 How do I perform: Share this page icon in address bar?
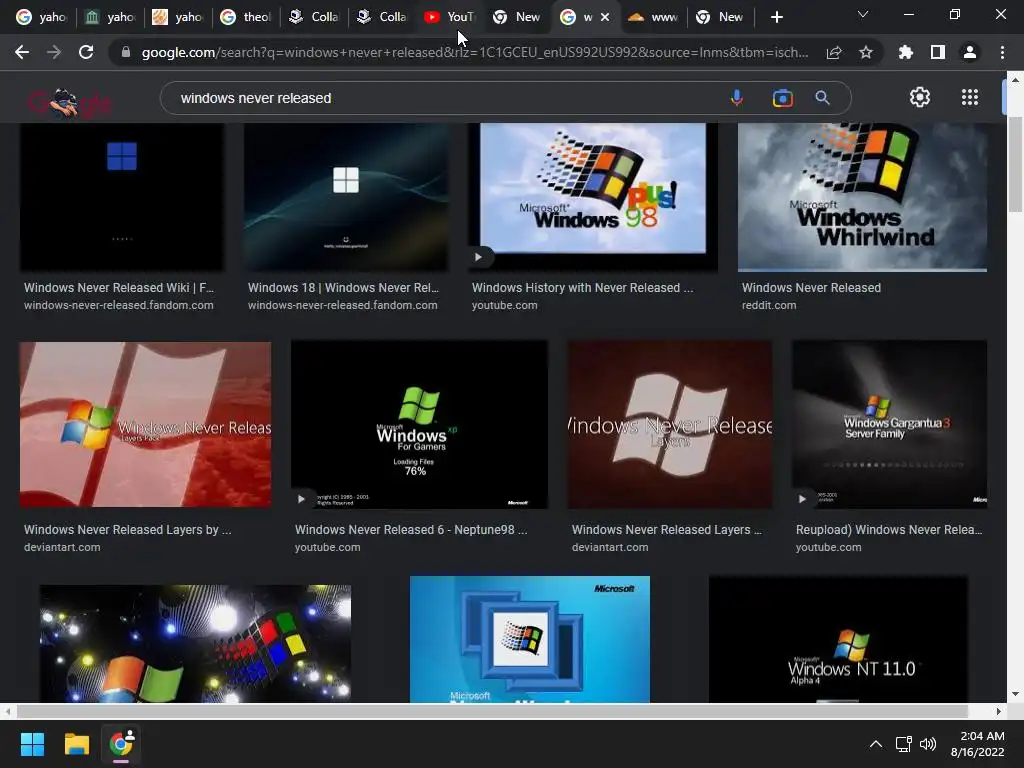(834, 52)
